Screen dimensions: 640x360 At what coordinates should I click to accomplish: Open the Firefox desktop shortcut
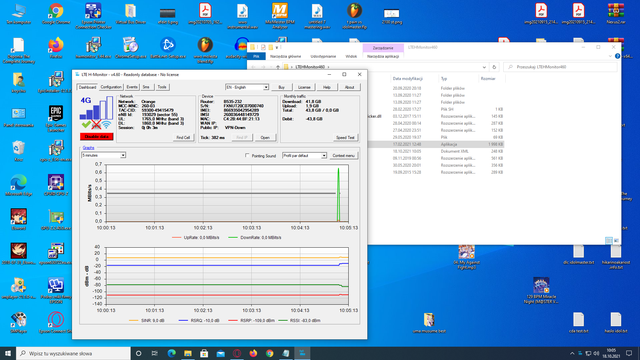[56, 48]
